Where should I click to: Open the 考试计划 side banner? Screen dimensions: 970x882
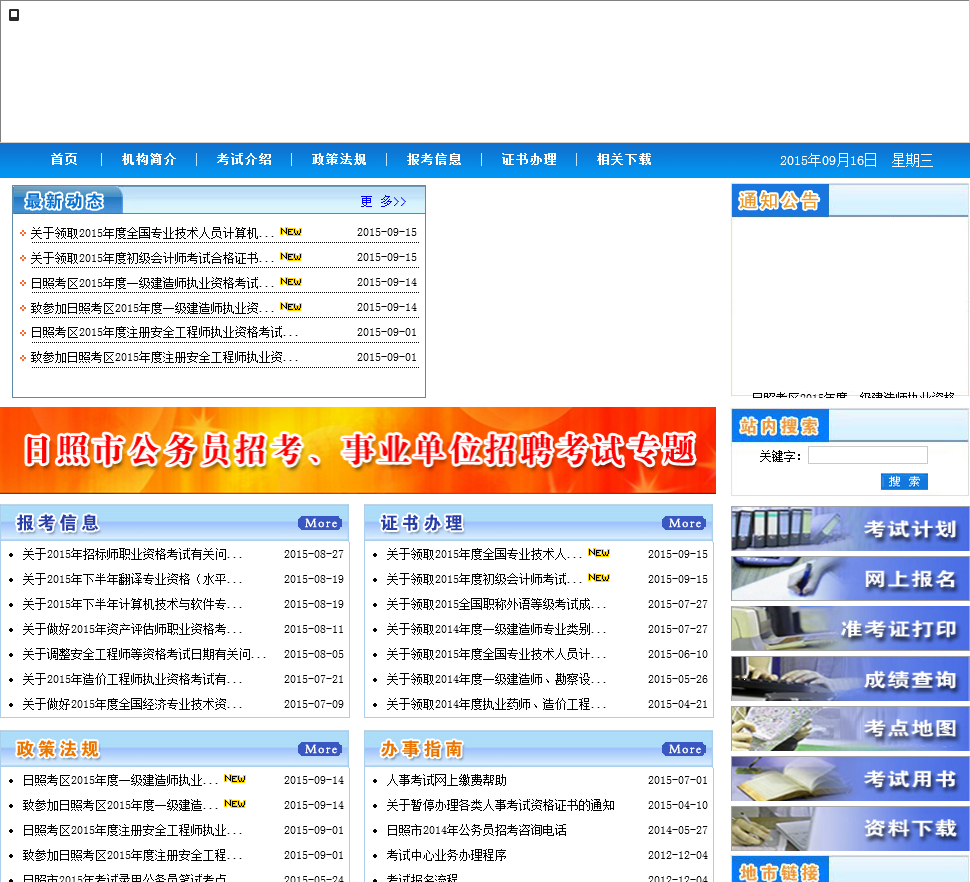point(850,529)
